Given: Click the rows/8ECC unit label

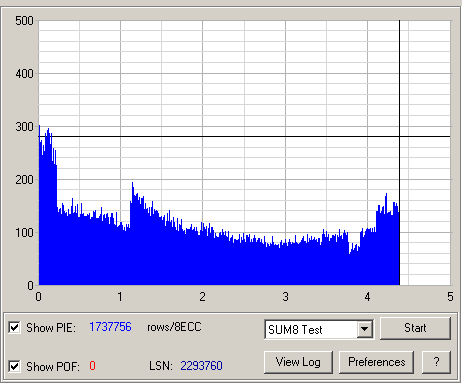Looking at the screenshot, I should click(x=174, y=327).
